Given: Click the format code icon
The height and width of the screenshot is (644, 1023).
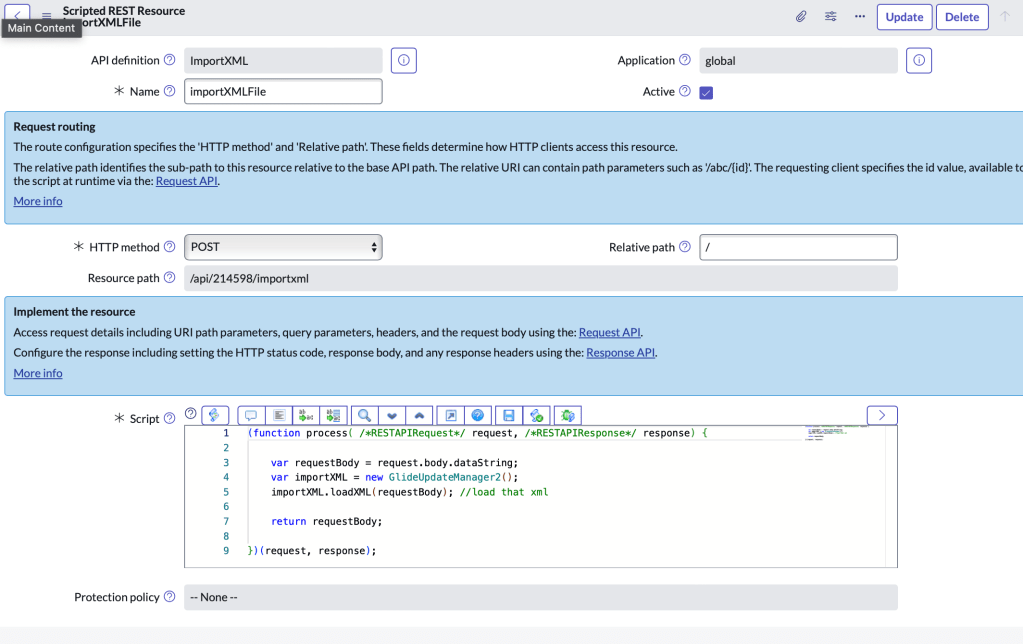Looking at the screenshot, I should click(280, 415).
